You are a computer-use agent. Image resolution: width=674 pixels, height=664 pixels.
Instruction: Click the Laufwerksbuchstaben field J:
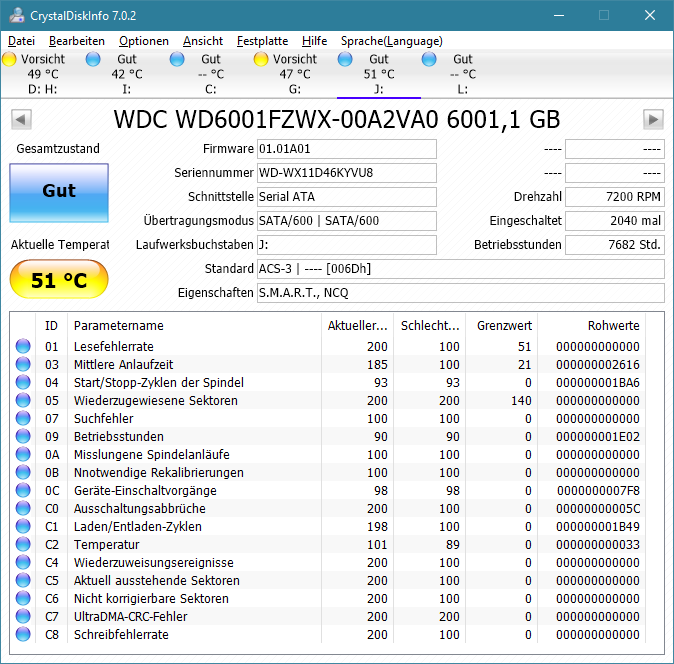(347, 245)
